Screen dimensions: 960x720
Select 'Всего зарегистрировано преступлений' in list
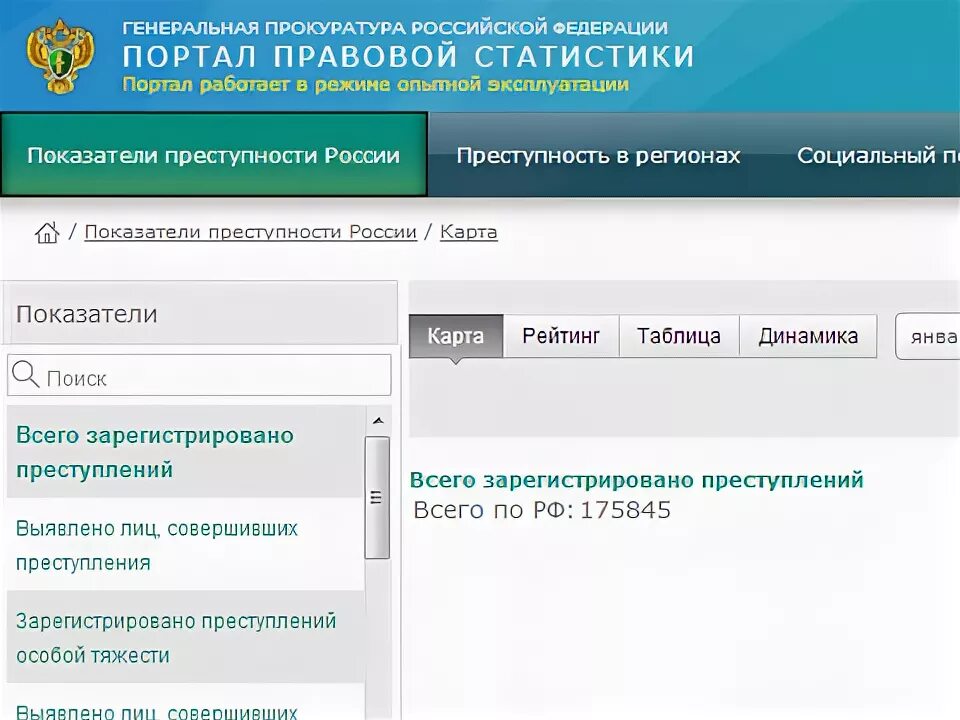(186, 452)
